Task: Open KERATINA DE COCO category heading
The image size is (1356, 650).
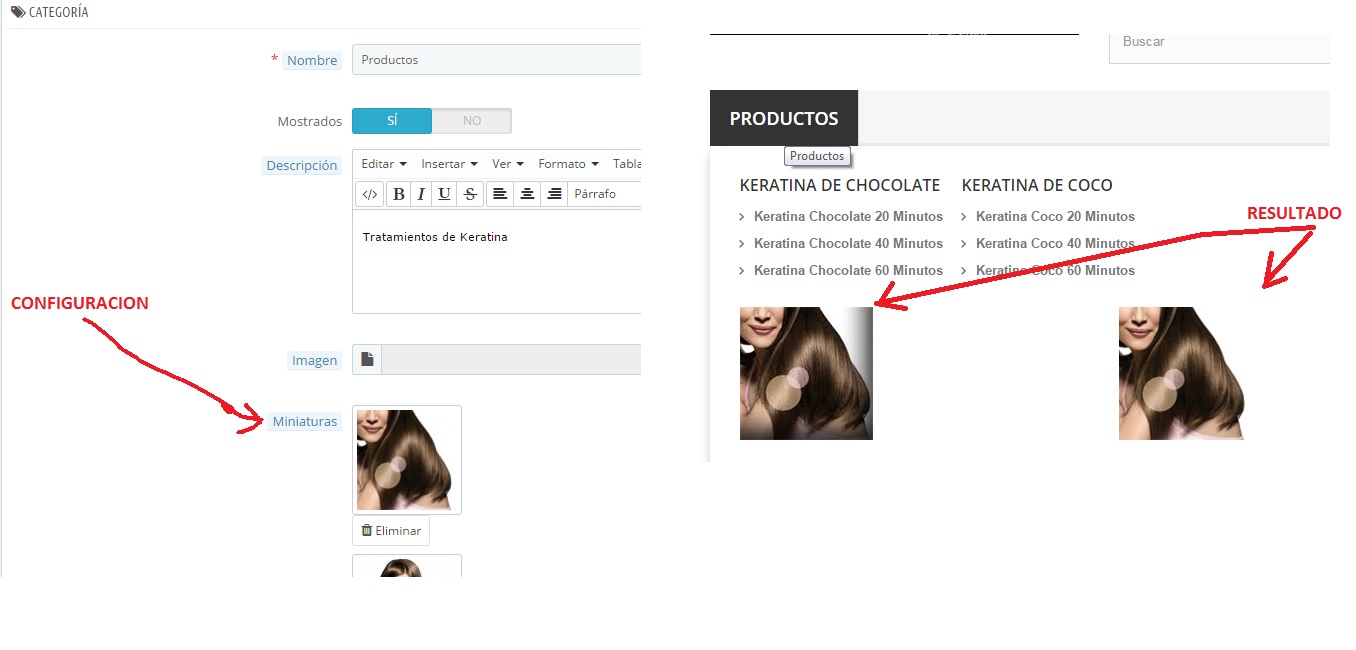Action: point(1037,185)
